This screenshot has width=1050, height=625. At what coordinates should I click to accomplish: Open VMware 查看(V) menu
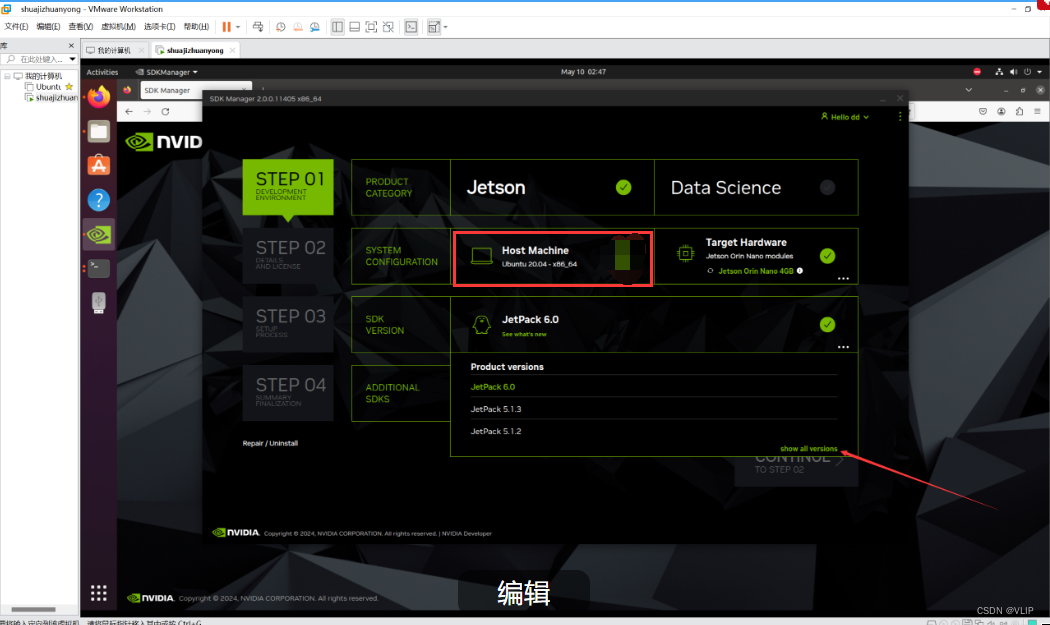80,27
